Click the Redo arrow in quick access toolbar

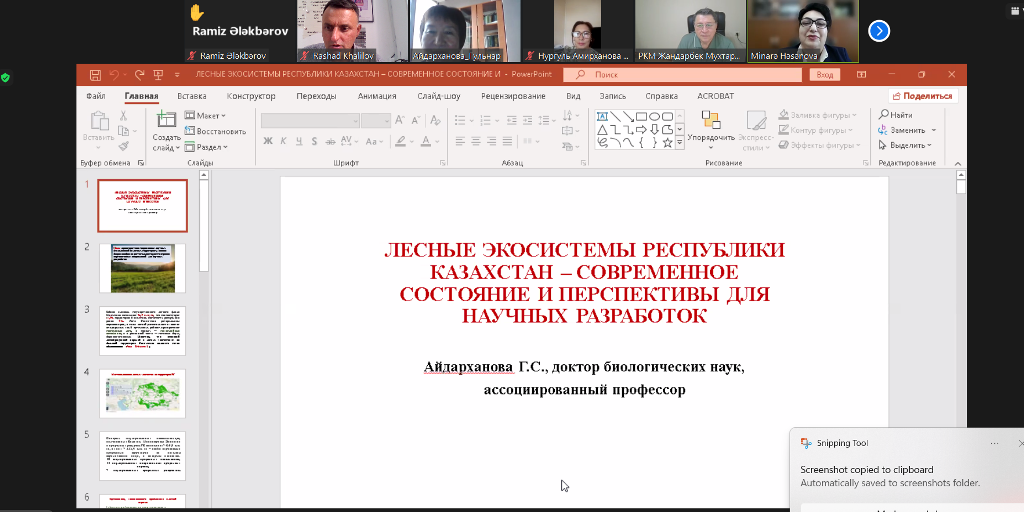point(138,74)
